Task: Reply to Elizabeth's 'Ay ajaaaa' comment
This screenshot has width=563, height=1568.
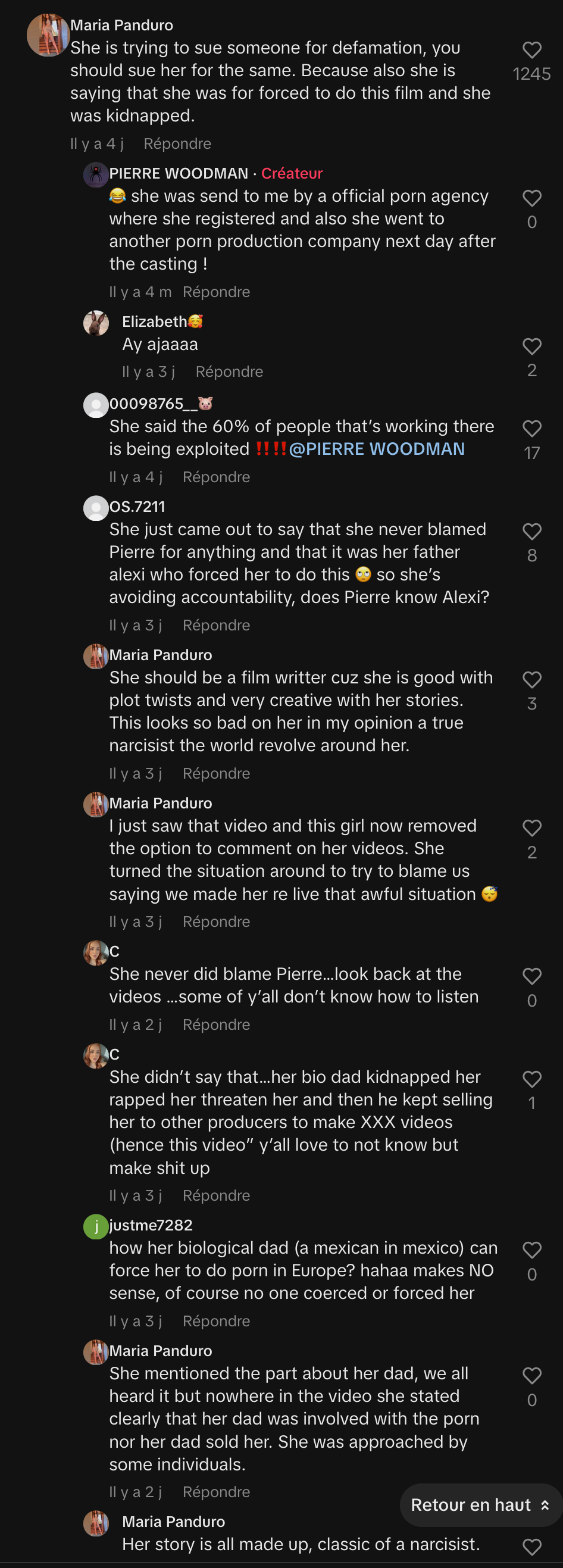Action: (x=229, y=372)
